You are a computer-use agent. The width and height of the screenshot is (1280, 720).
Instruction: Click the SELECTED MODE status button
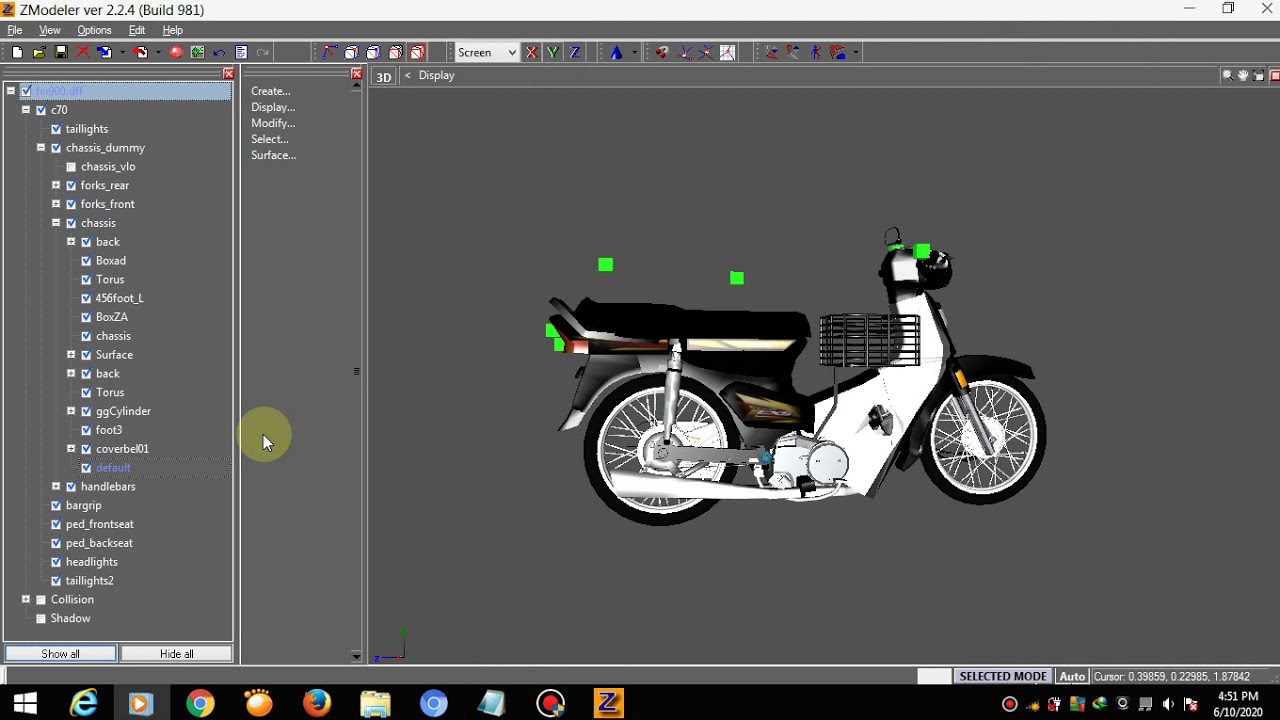(1003, 677)
